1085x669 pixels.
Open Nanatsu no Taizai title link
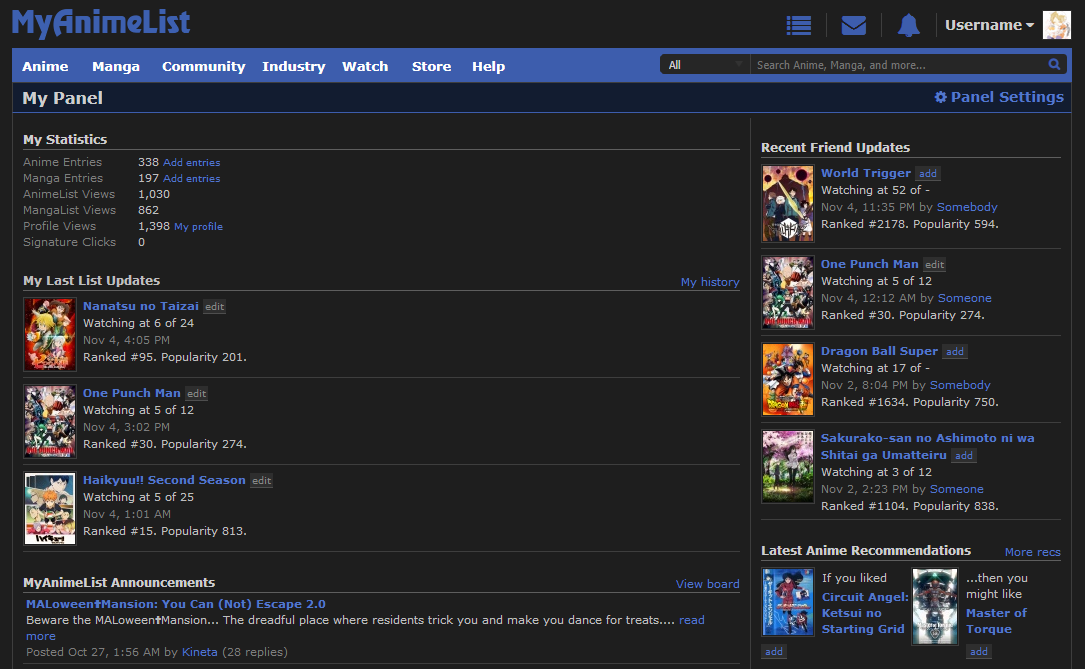[x=140, y=306]
